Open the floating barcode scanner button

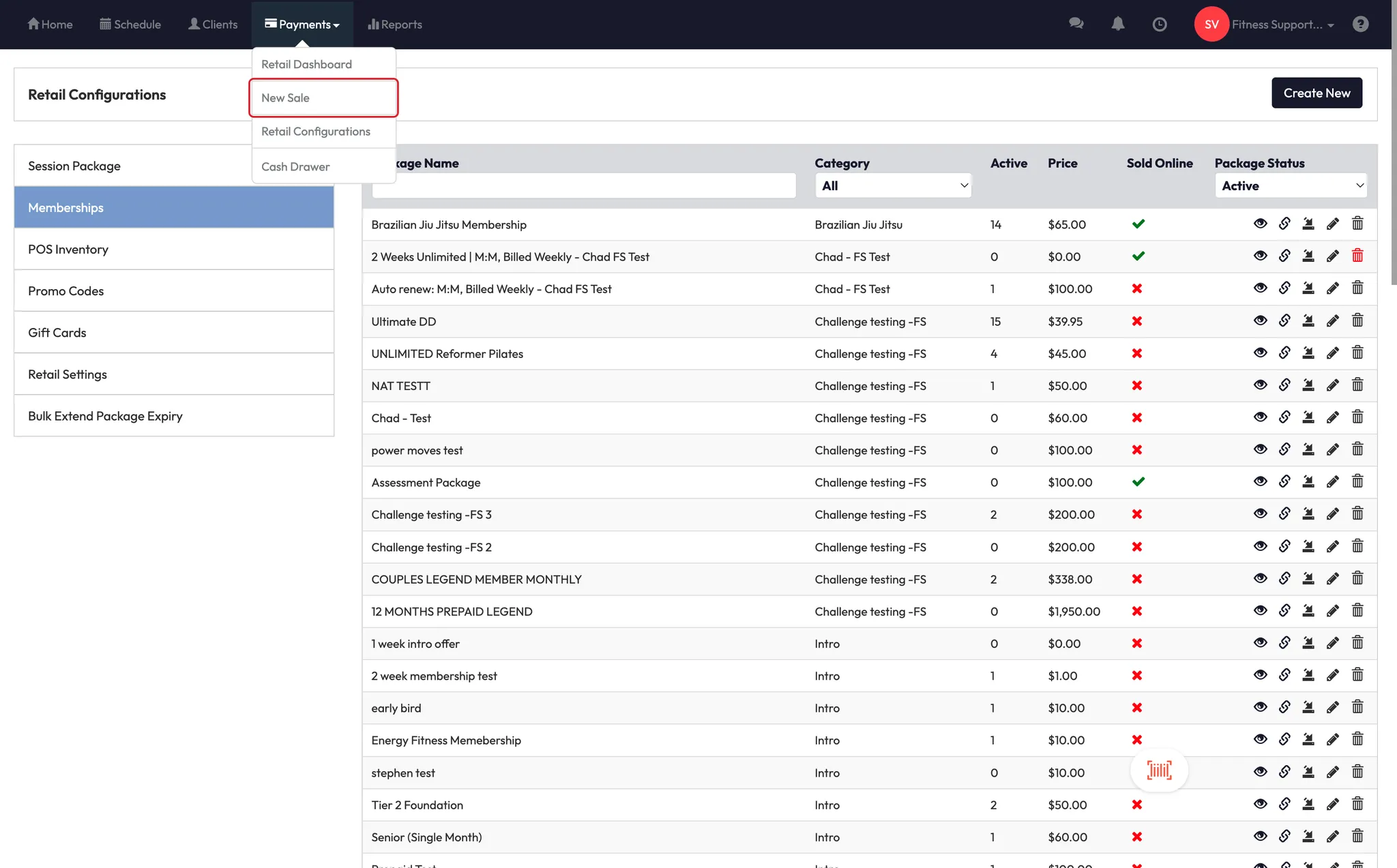pyautogui.click(x=1159, y=770)
